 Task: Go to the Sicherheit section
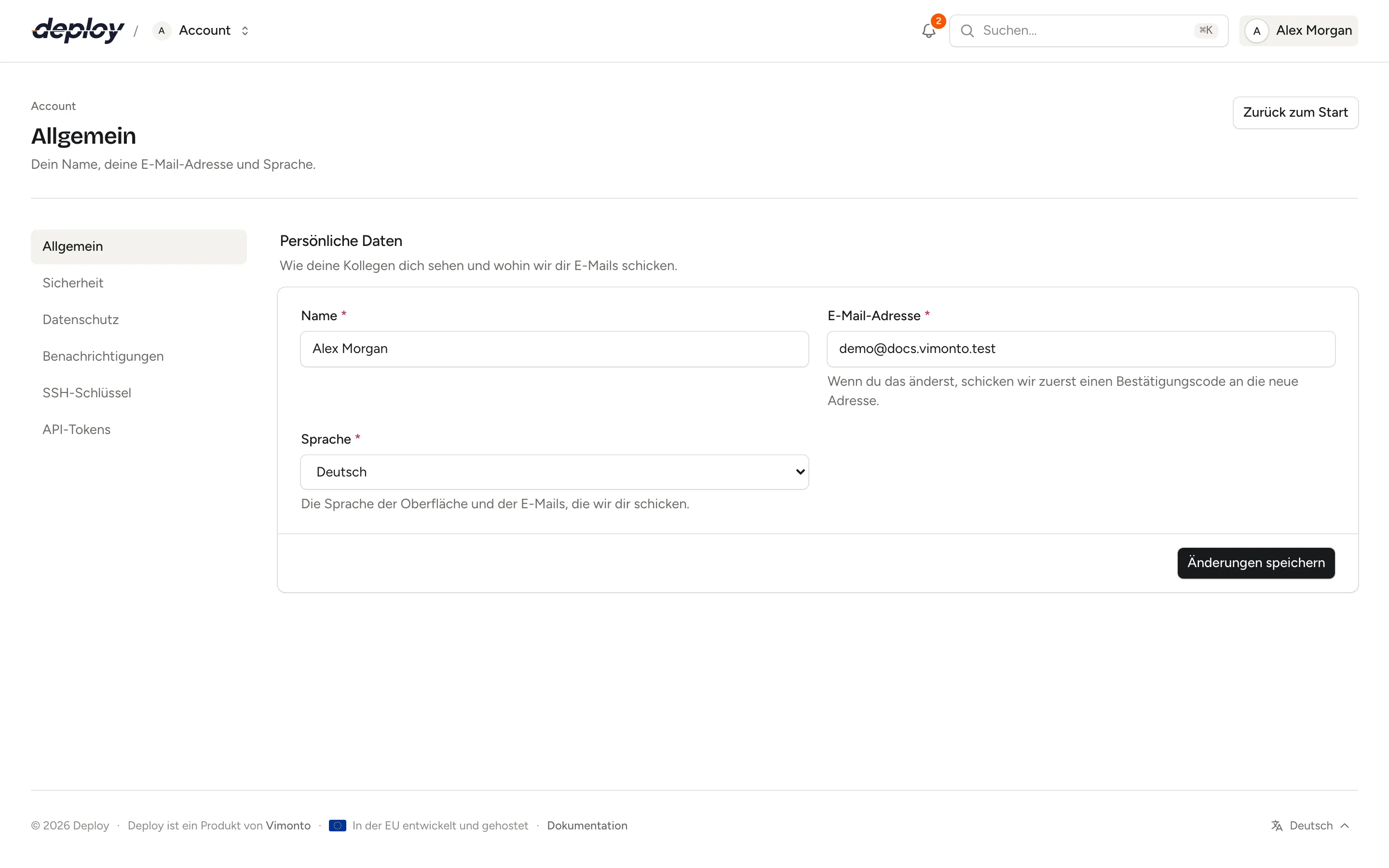click(139, 283)
